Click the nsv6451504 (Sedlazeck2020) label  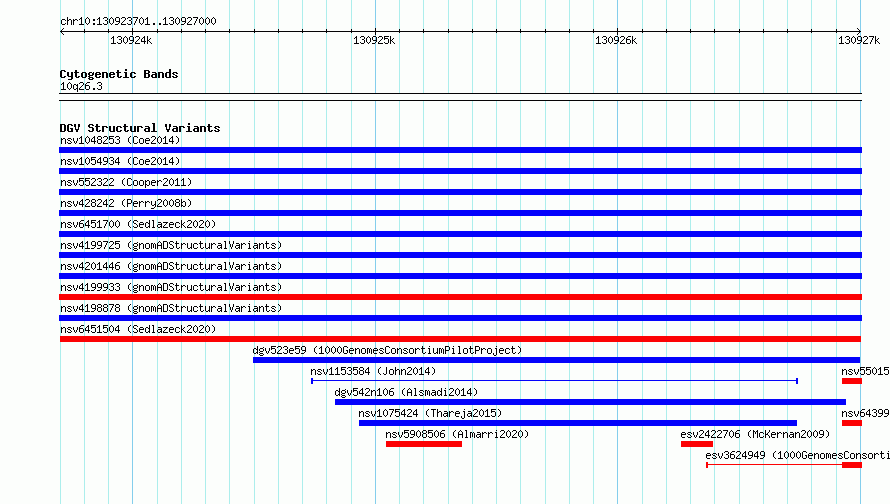click(138, 329)
